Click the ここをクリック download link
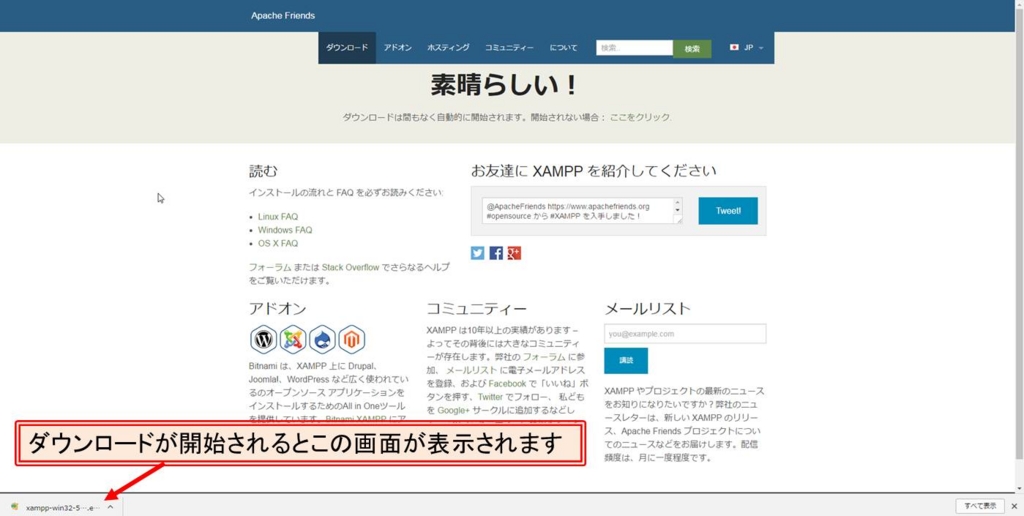 (x=640, y=118)
